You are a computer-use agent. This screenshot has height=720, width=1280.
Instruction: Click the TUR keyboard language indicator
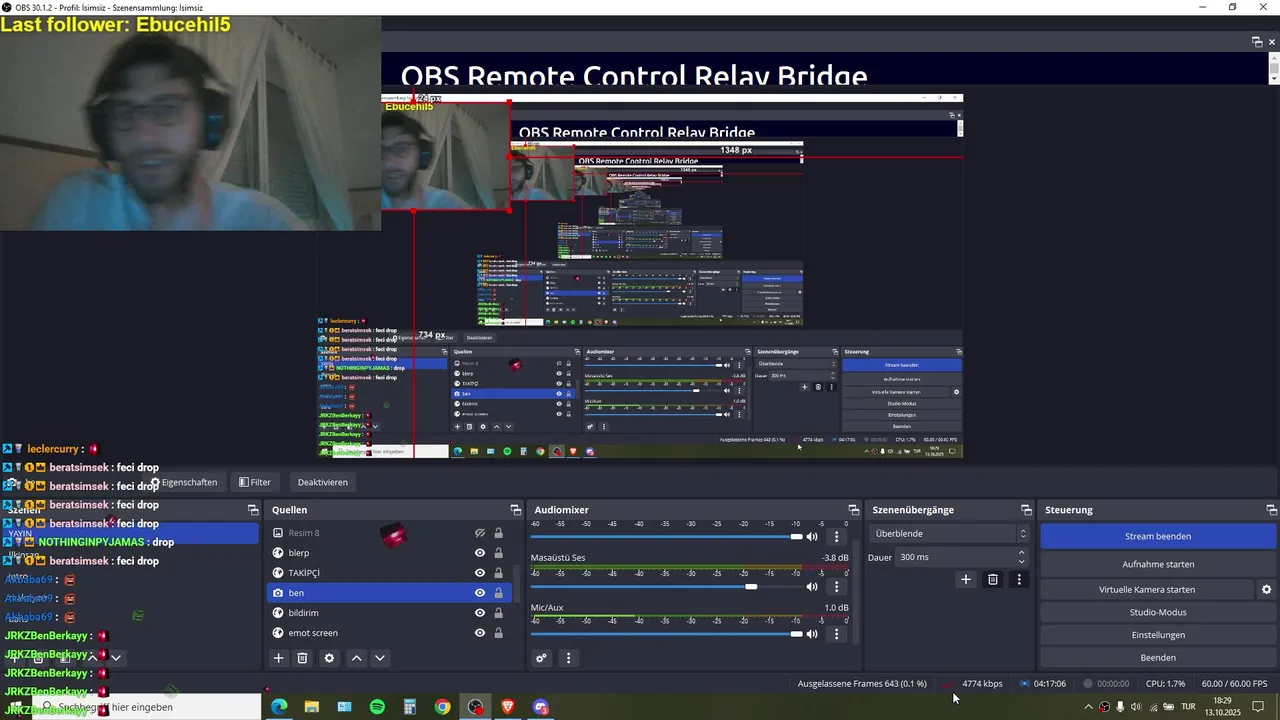click(x=1188, y=707)
